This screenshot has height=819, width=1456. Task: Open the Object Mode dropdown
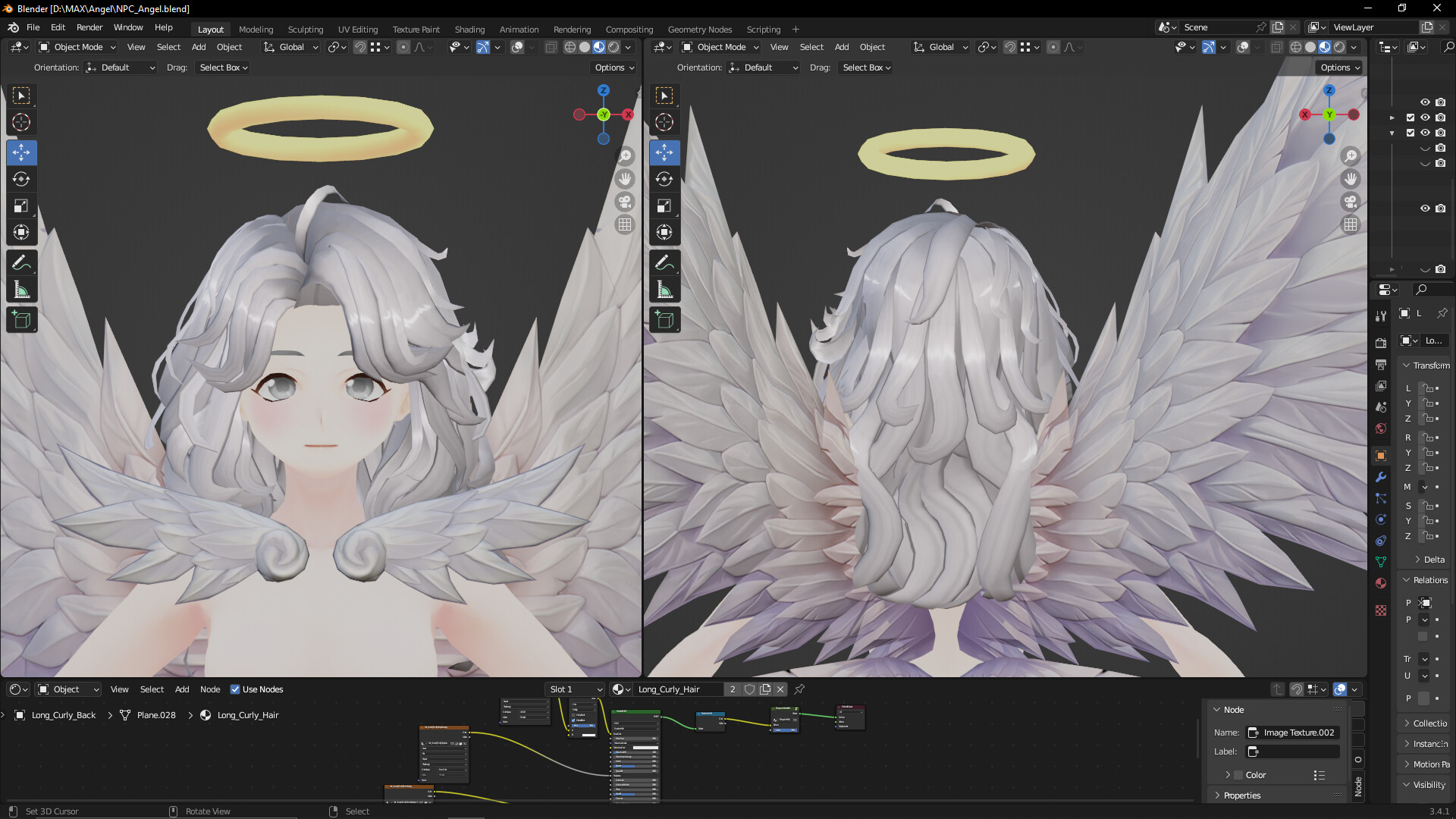pos(76,47)
